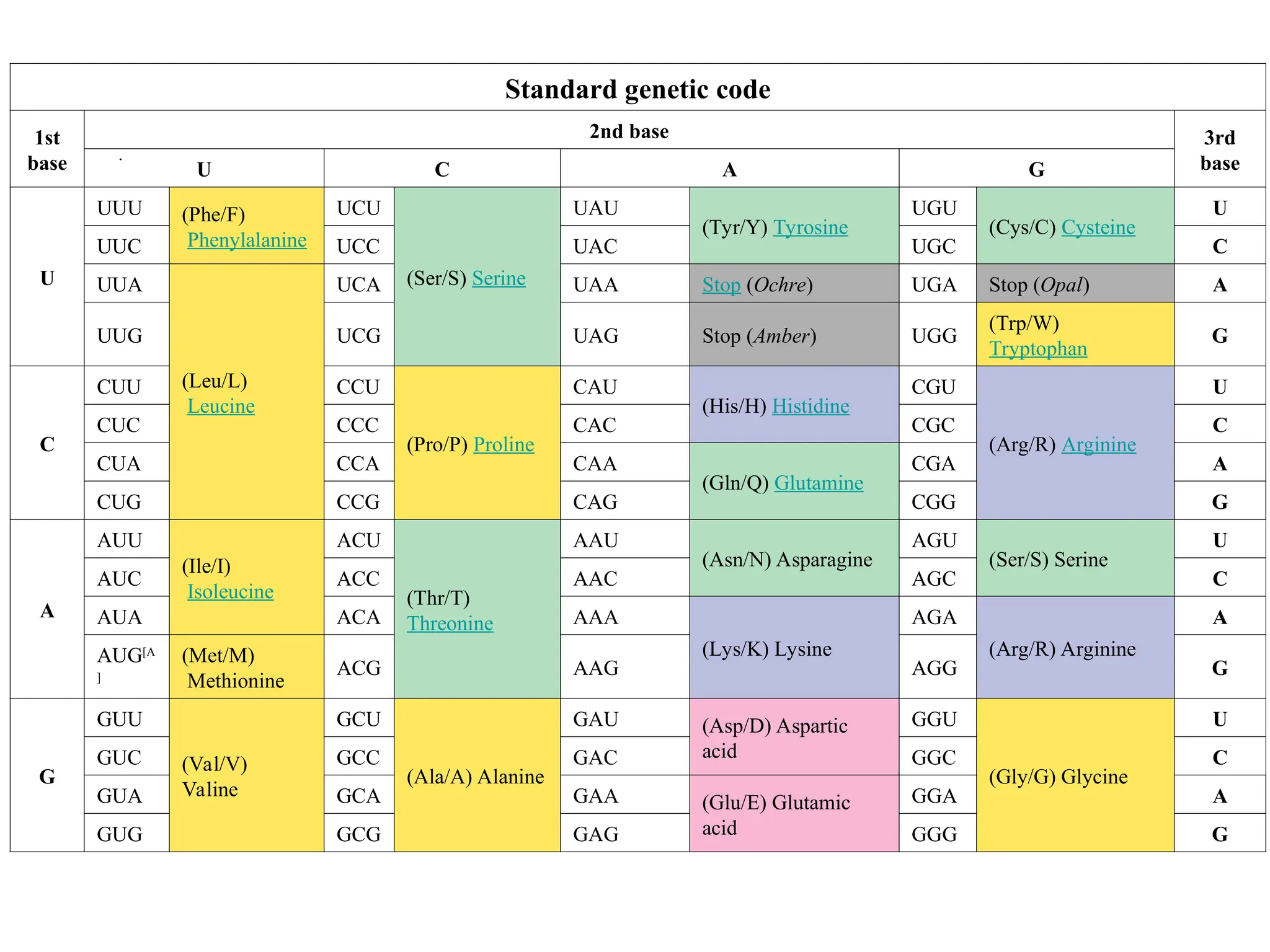
Task: Open the underlined Stop link beside Ochre
Action: coord(721,285)
